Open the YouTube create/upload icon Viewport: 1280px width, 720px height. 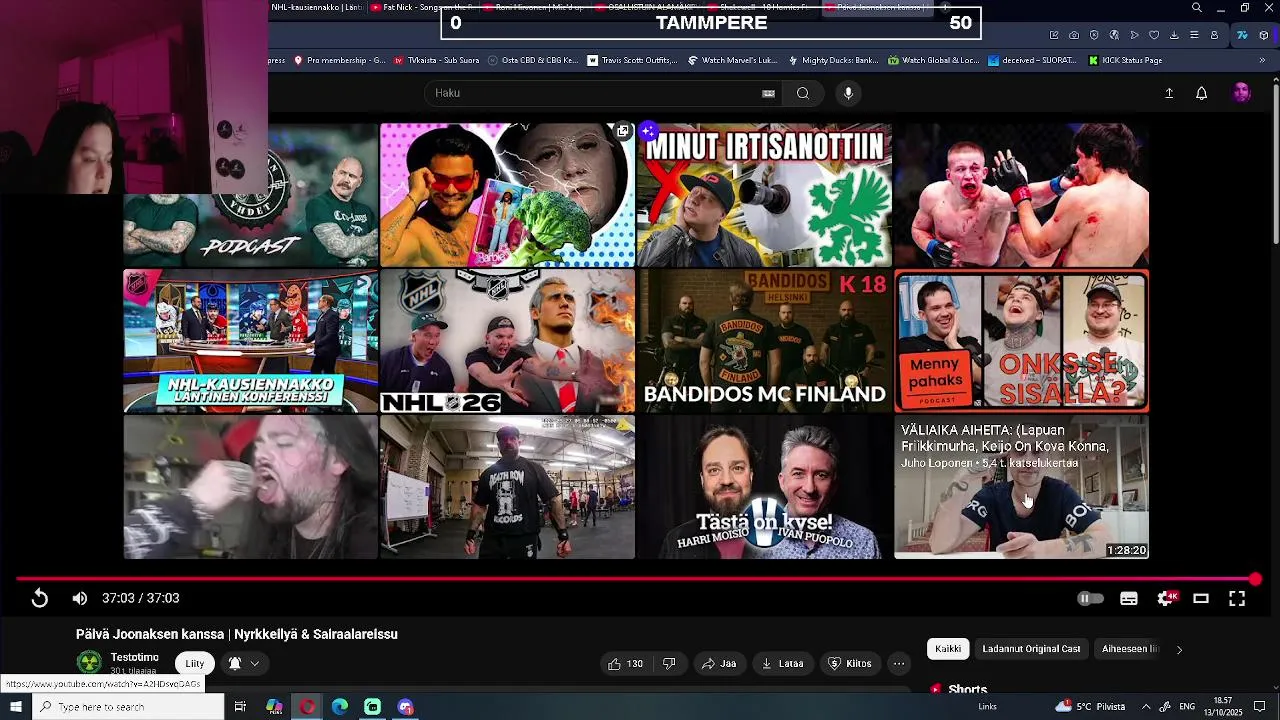[x=1169, y=93]
